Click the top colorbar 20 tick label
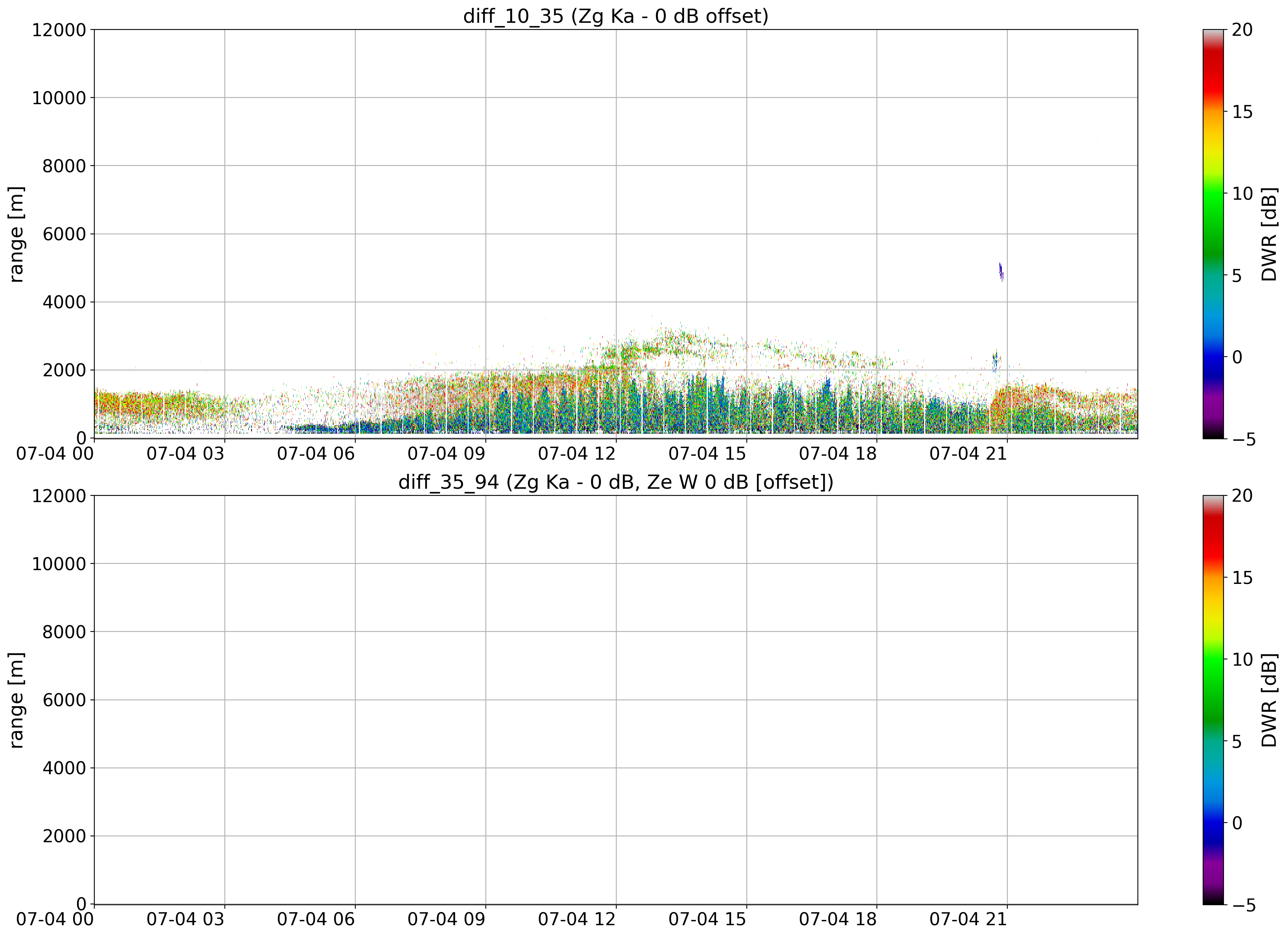Image resolution: width=1288 pixels, height=937 pixels. pos(1242,29)
